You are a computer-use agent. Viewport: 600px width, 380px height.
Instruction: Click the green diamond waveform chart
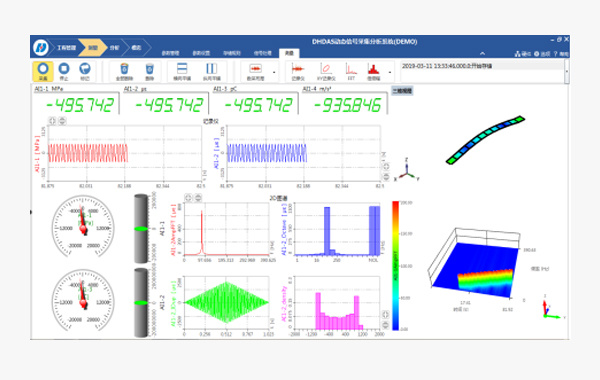[227, 302]
